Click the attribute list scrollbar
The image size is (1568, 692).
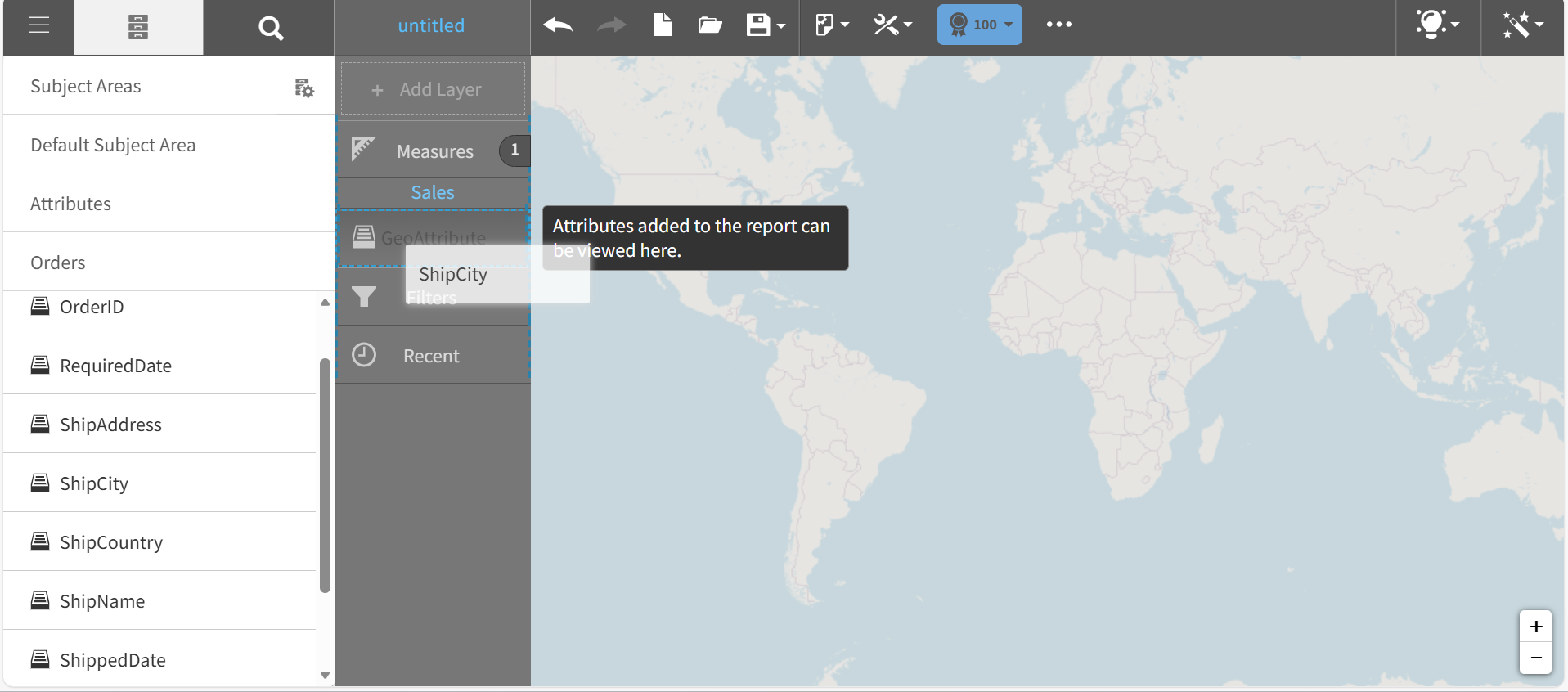click(325, 474)
